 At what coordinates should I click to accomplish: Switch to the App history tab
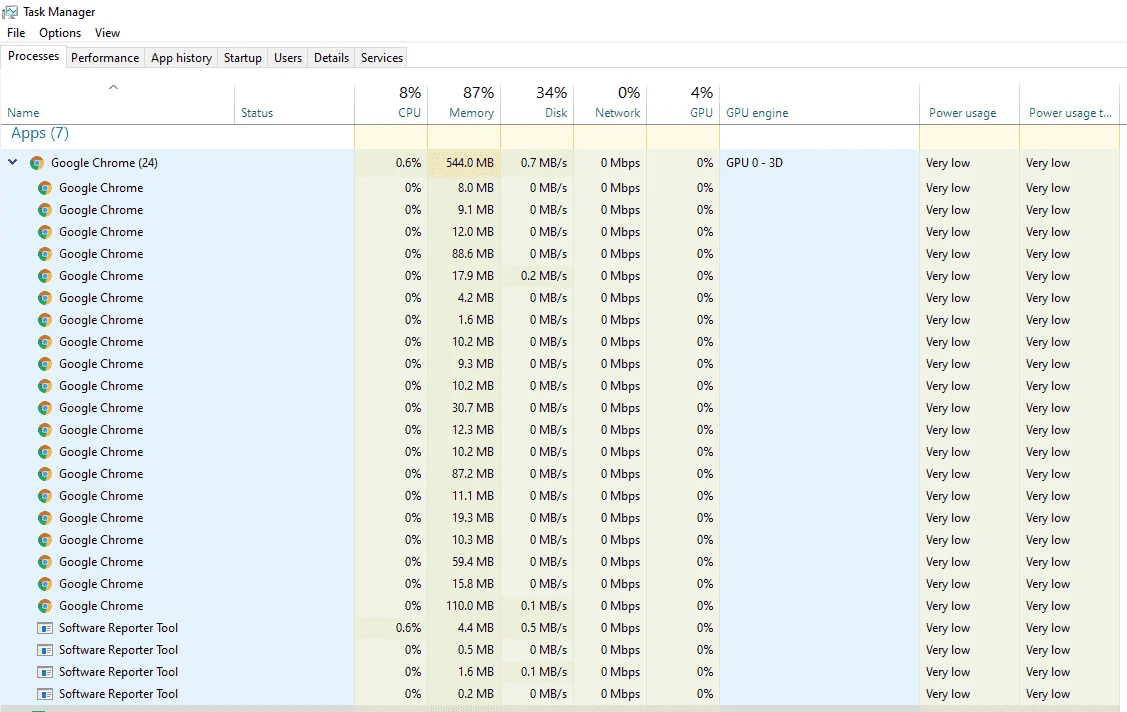pyautogui.click(x=181, y=57)
